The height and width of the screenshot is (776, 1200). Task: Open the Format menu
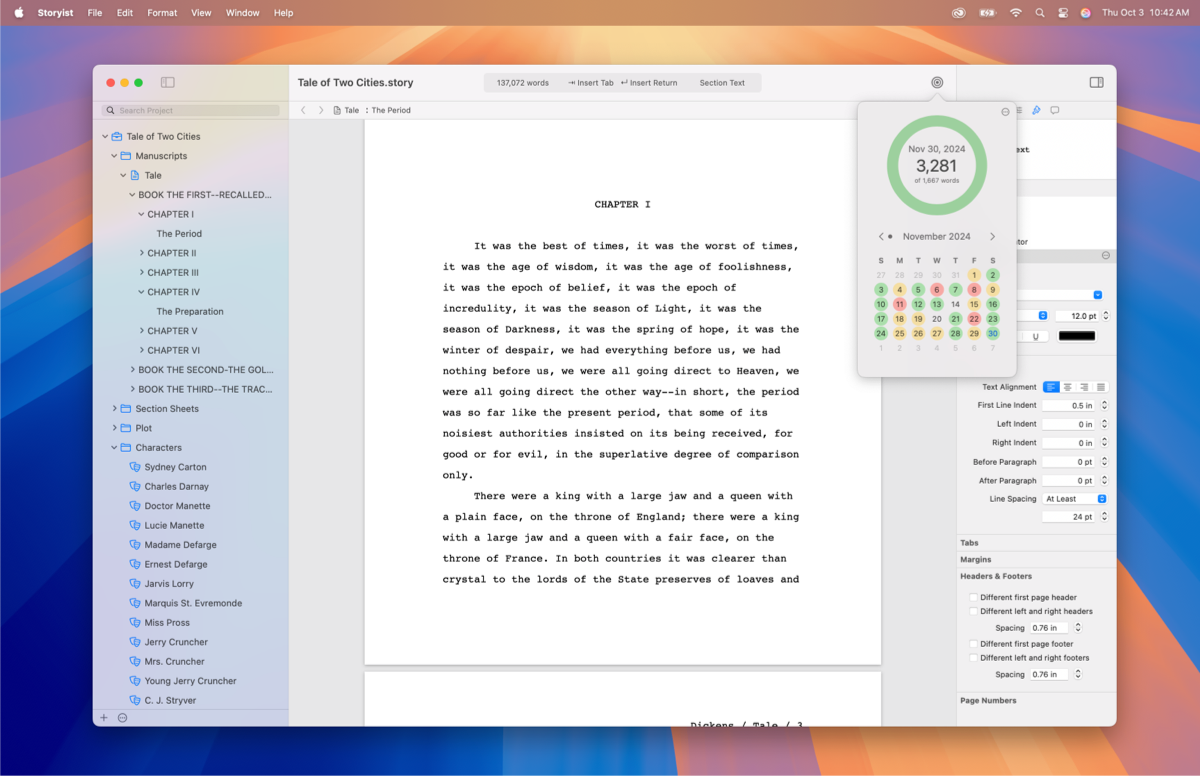pyautogui.click(x=162, y=13)
